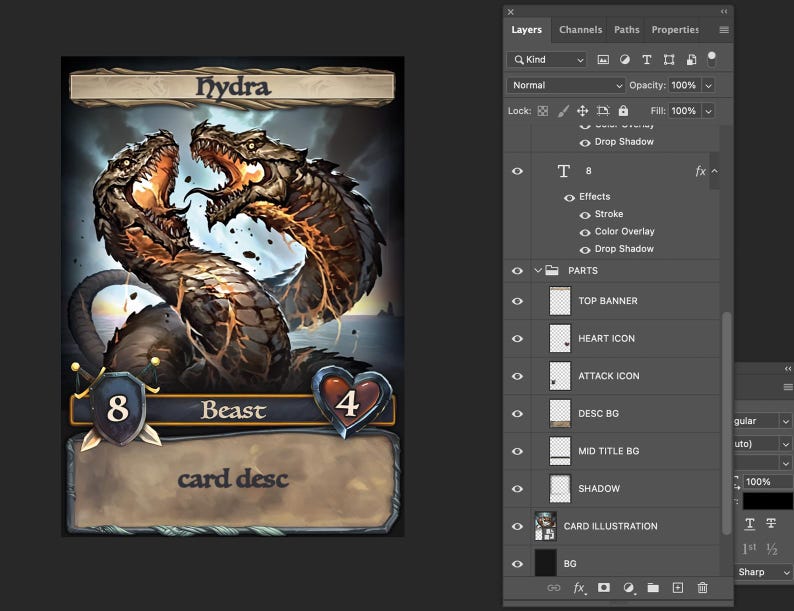
Task: Select the TOP BANNER layer name
Action: (608, 301)
